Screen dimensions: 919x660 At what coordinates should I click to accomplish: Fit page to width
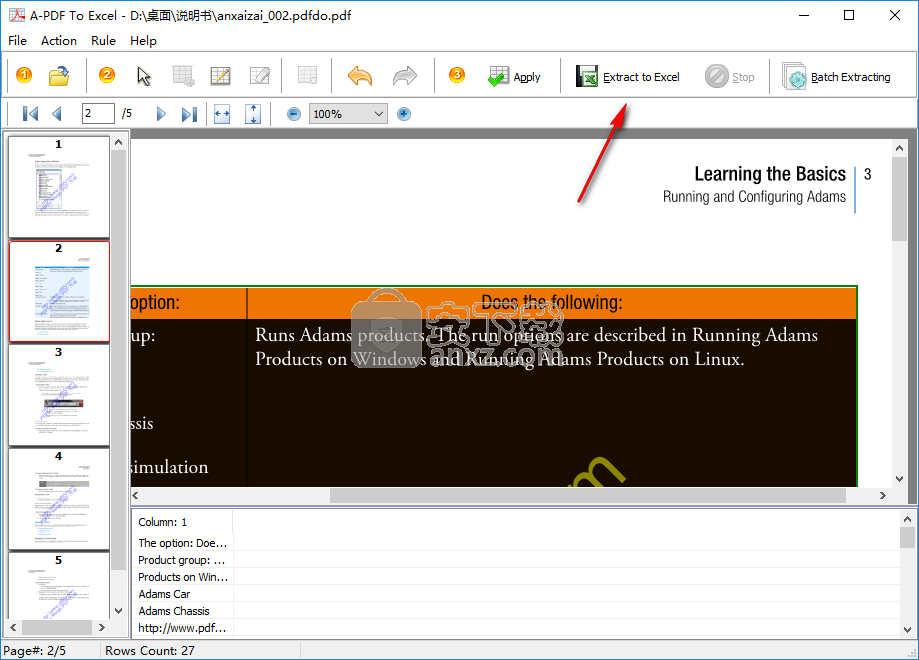tap(222, 114)
